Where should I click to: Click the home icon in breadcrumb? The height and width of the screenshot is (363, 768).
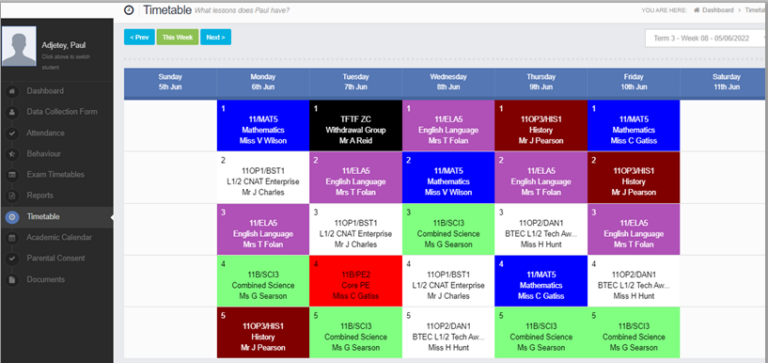pyautogui.click(x=696, y=10)
